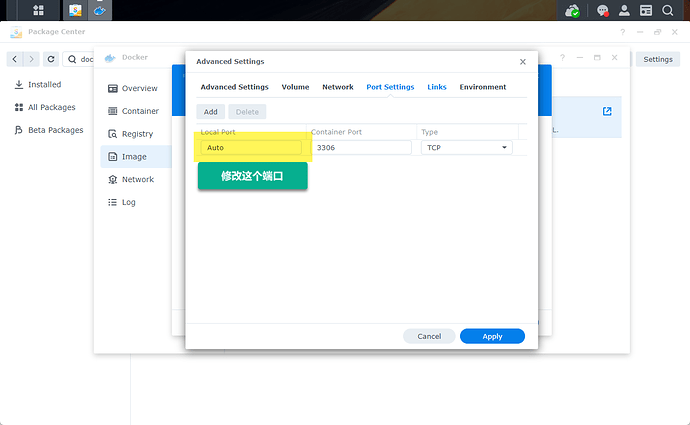
Task: Switch to Docker taskbar icon
Action: pyautogui.click(x=100, y=10)
